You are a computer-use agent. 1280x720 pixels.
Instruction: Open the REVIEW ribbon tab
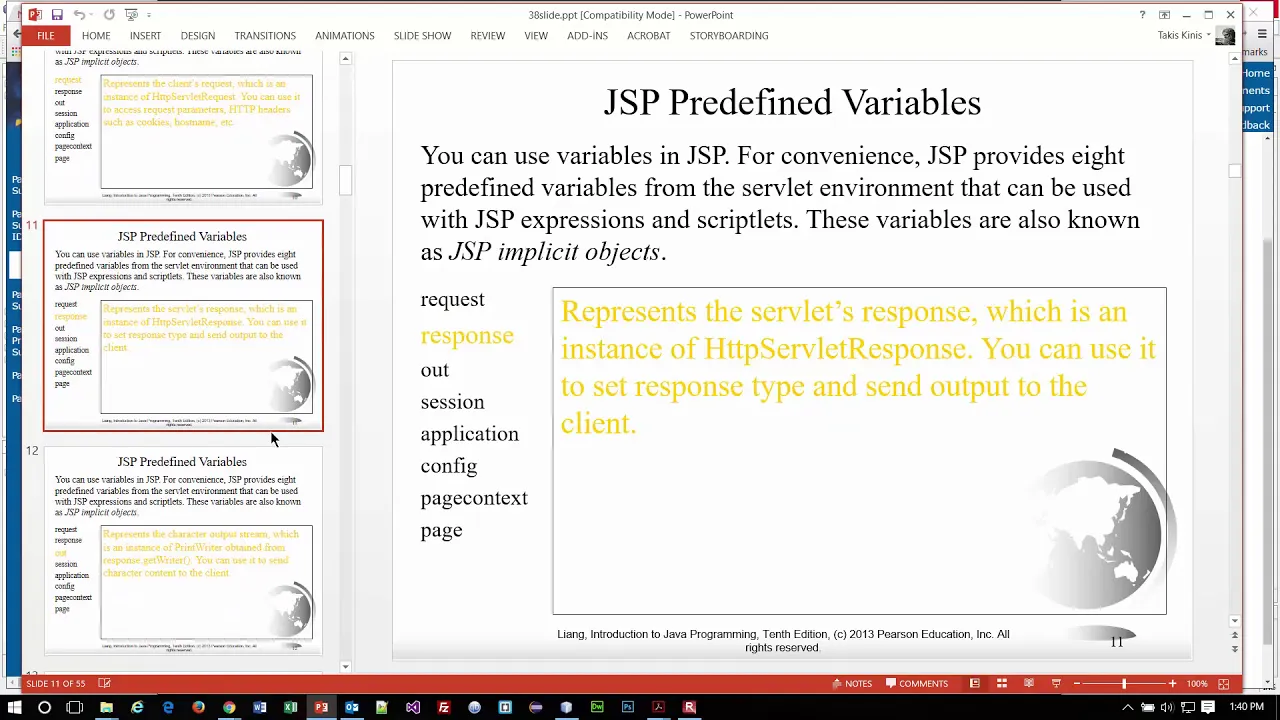tap(488, 36)
